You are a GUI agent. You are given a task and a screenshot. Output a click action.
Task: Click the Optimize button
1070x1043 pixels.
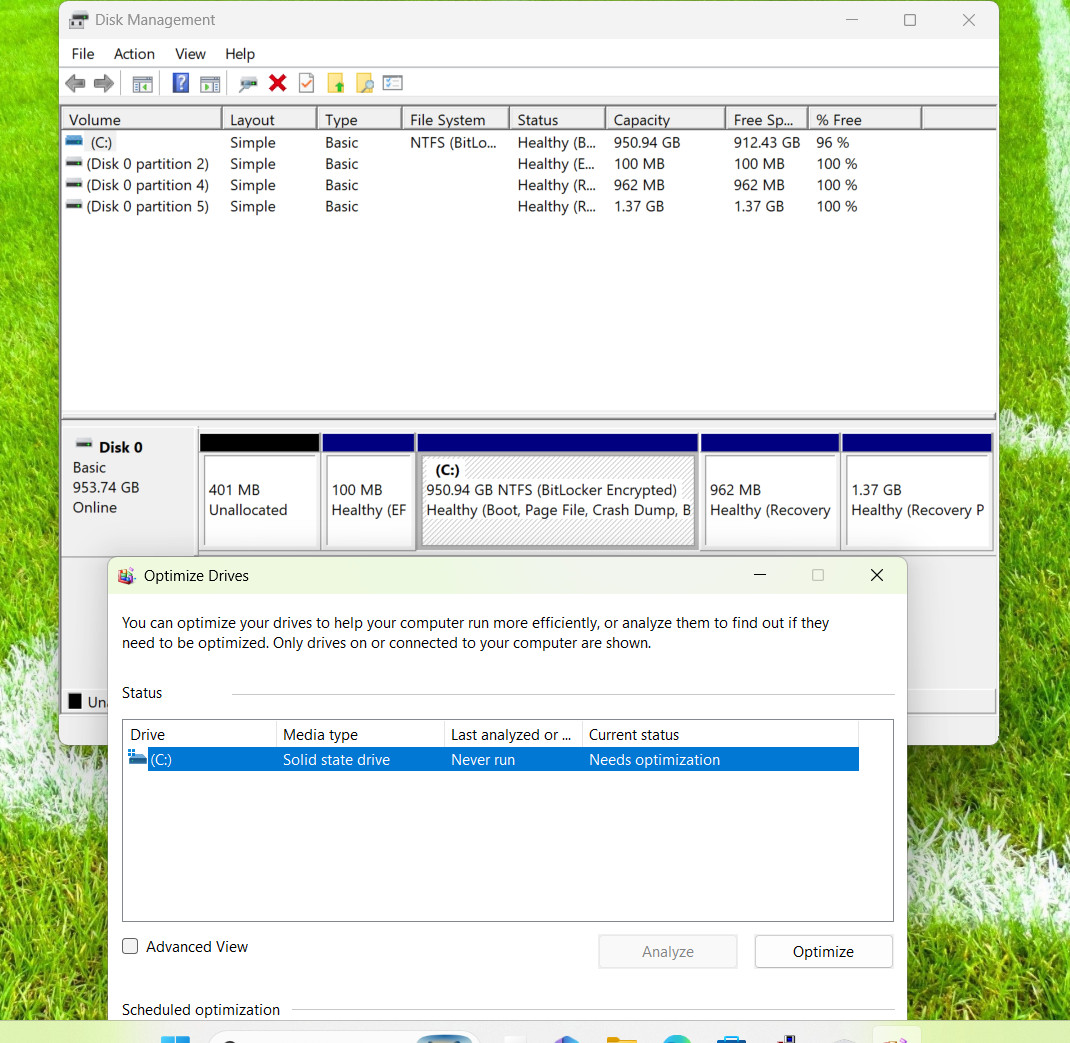pyautogui.click(x=823, y=952)
